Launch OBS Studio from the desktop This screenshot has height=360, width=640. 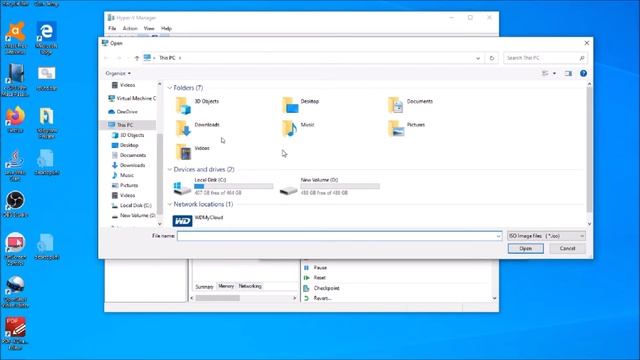pyautogui.click(x=16, y=204)
